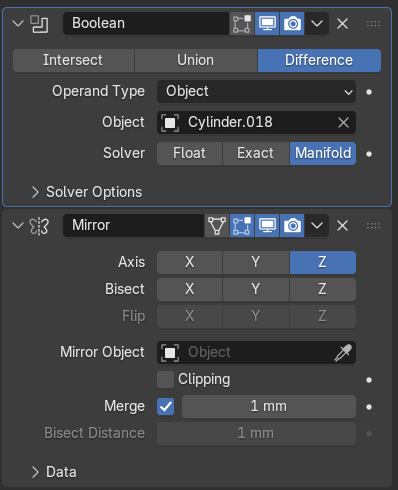
Task: Click the Flip Z button
Action: [x=323, y=316]
